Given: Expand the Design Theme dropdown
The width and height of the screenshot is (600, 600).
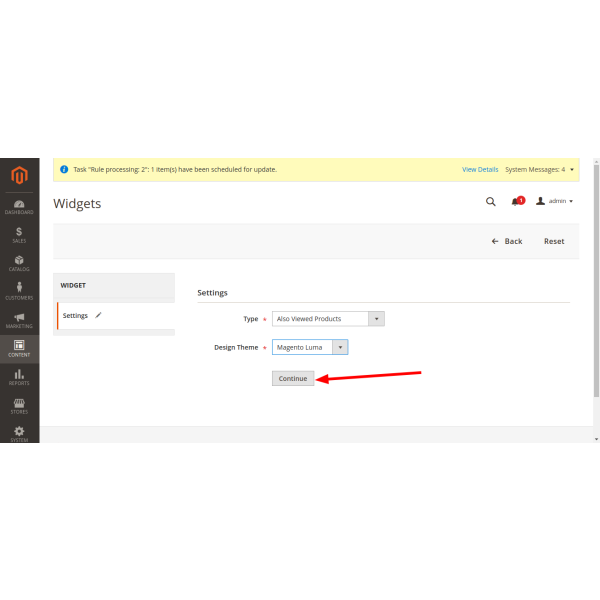Looking at the screenshot, I should coord(310,347).
